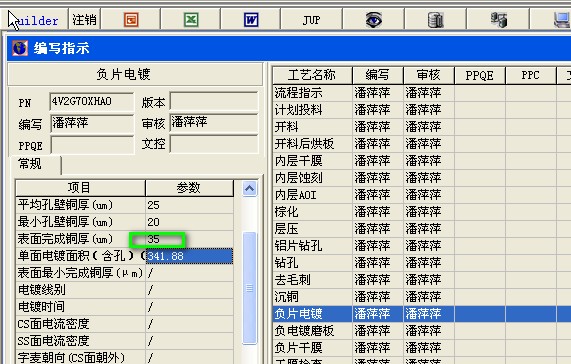Click the scroll up arrow of parameter list
The height and width of the screenshot is (364, 571).
(249, 189)
